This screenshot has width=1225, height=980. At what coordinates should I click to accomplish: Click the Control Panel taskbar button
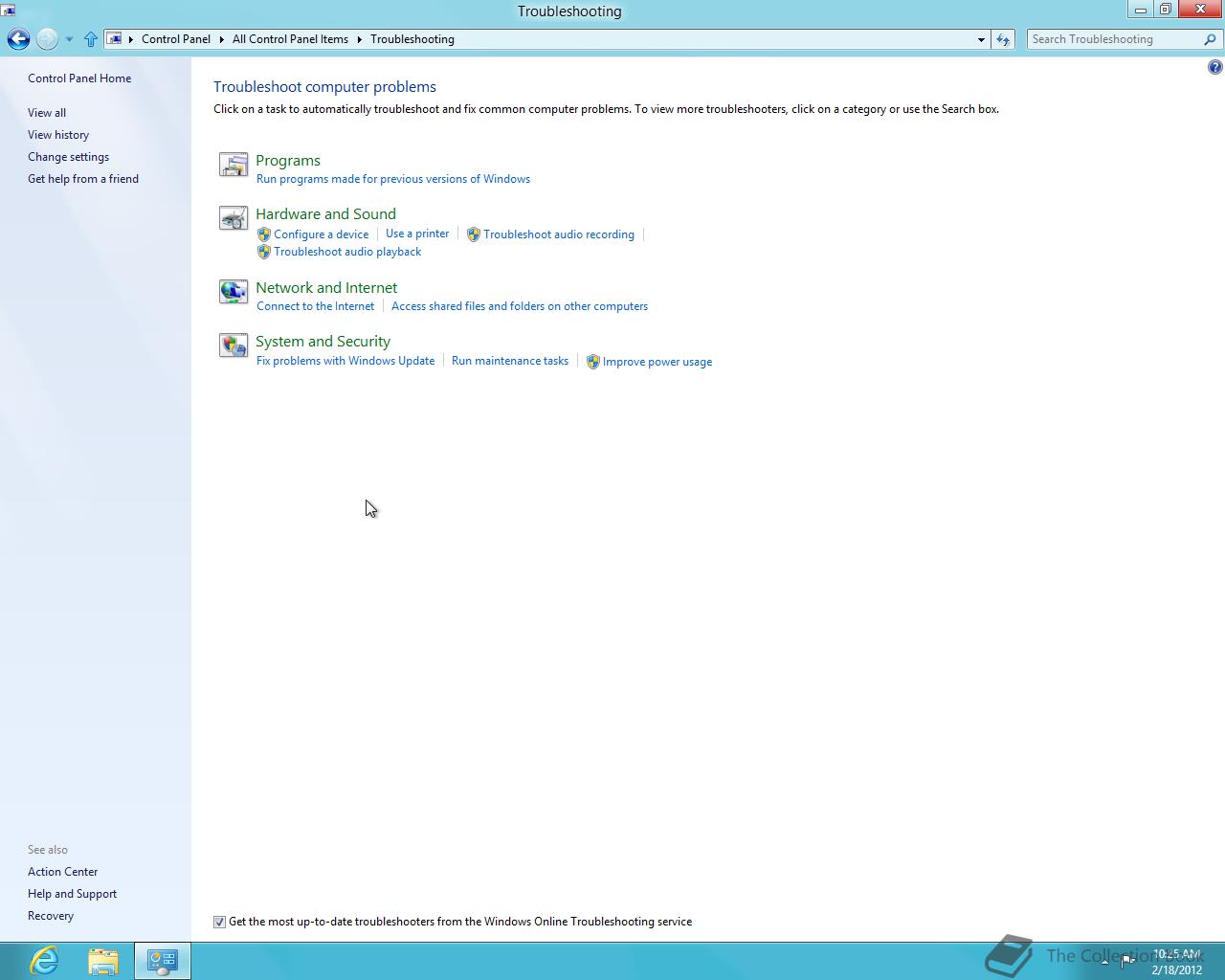coord(163,961)
